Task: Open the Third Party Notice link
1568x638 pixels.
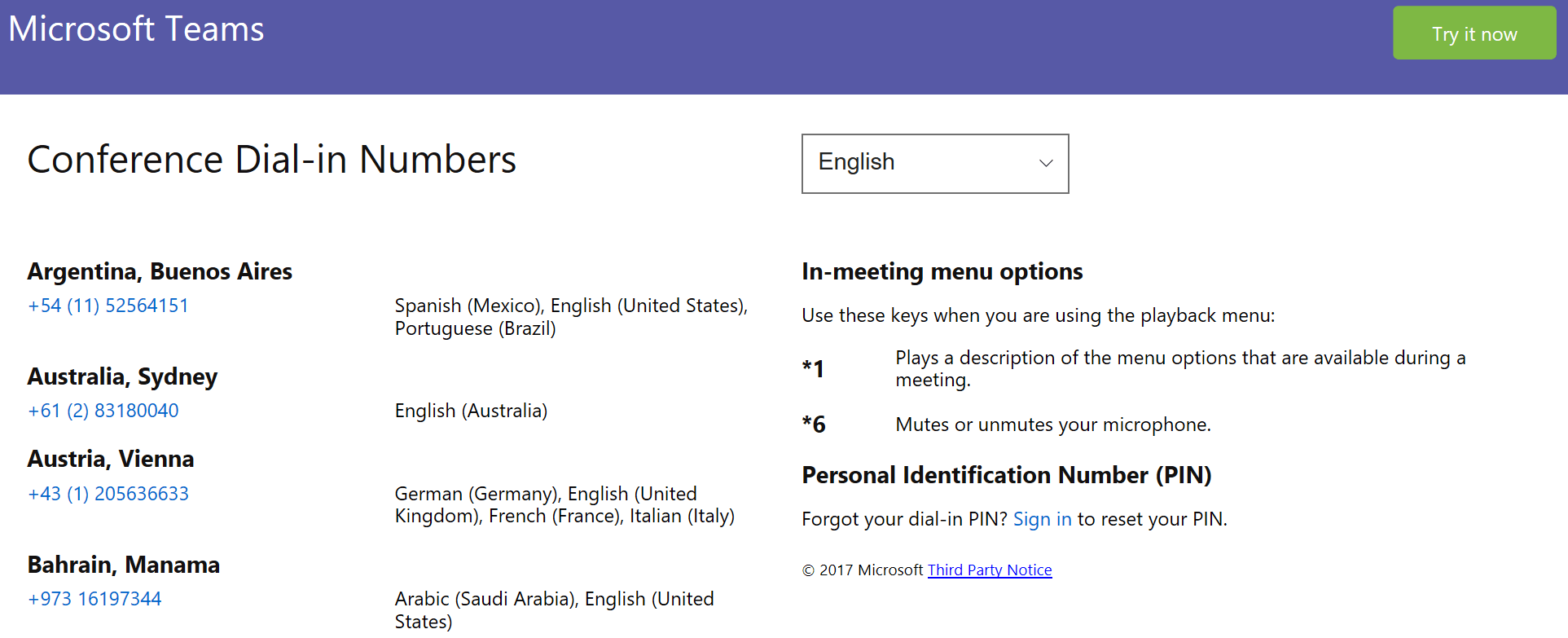Action: pos(990,570)
